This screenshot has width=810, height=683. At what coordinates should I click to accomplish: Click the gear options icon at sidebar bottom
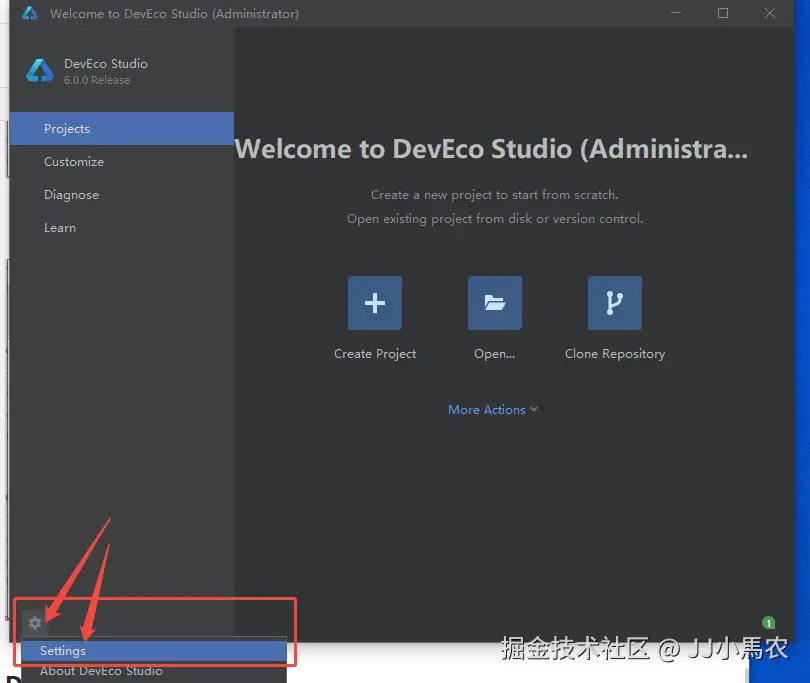pos(35,623)
